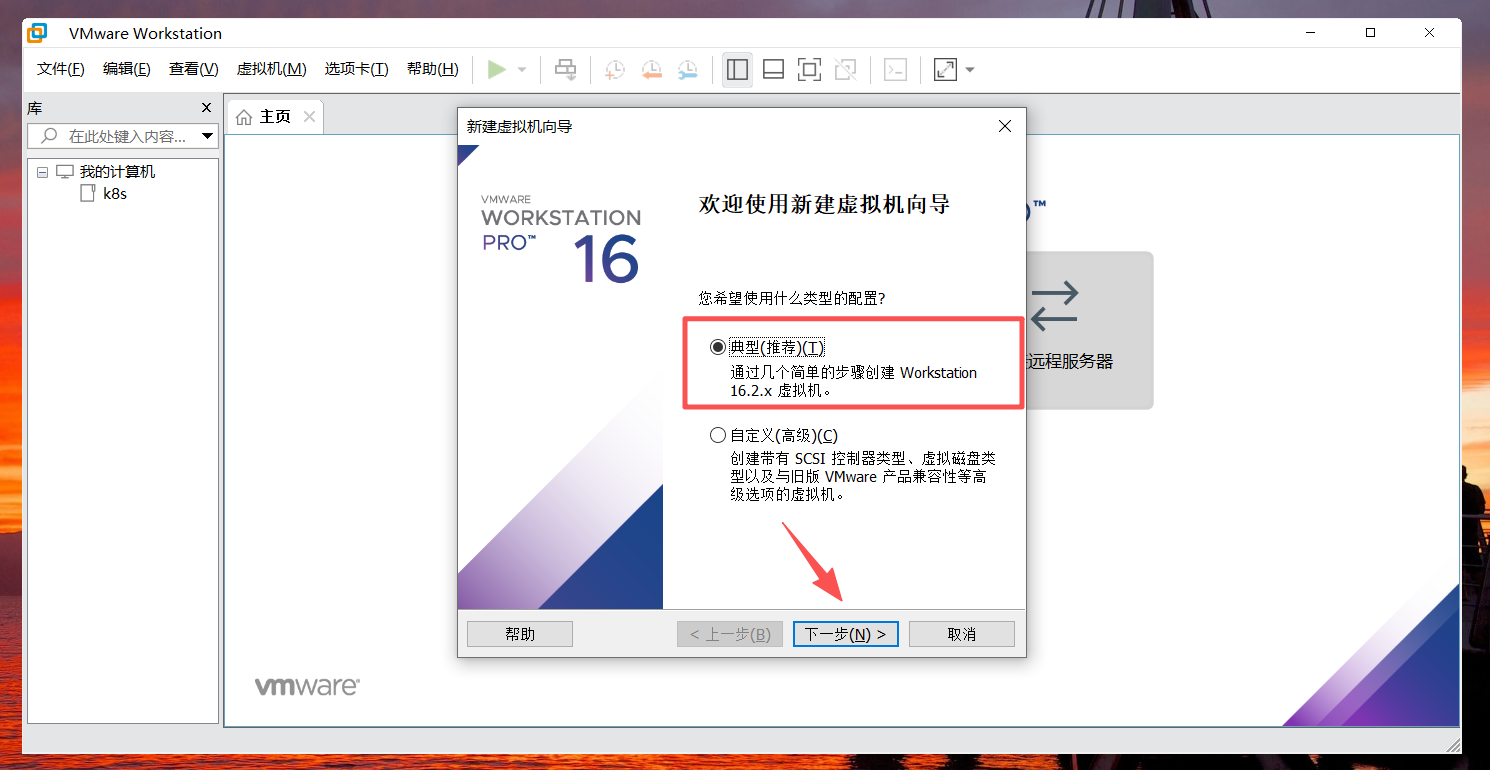Click the Send Ctrl+Alt+Del toolbar icon
1490x770 pixels.
pos(566,69)
